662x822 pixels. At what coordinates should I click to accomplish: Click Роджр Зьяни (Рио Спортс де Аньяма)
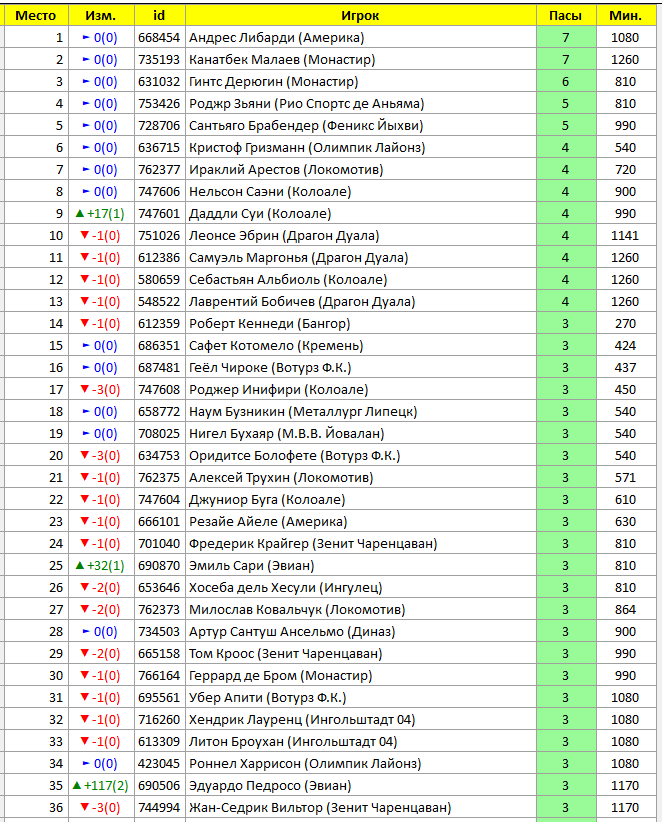pos(361,104)
